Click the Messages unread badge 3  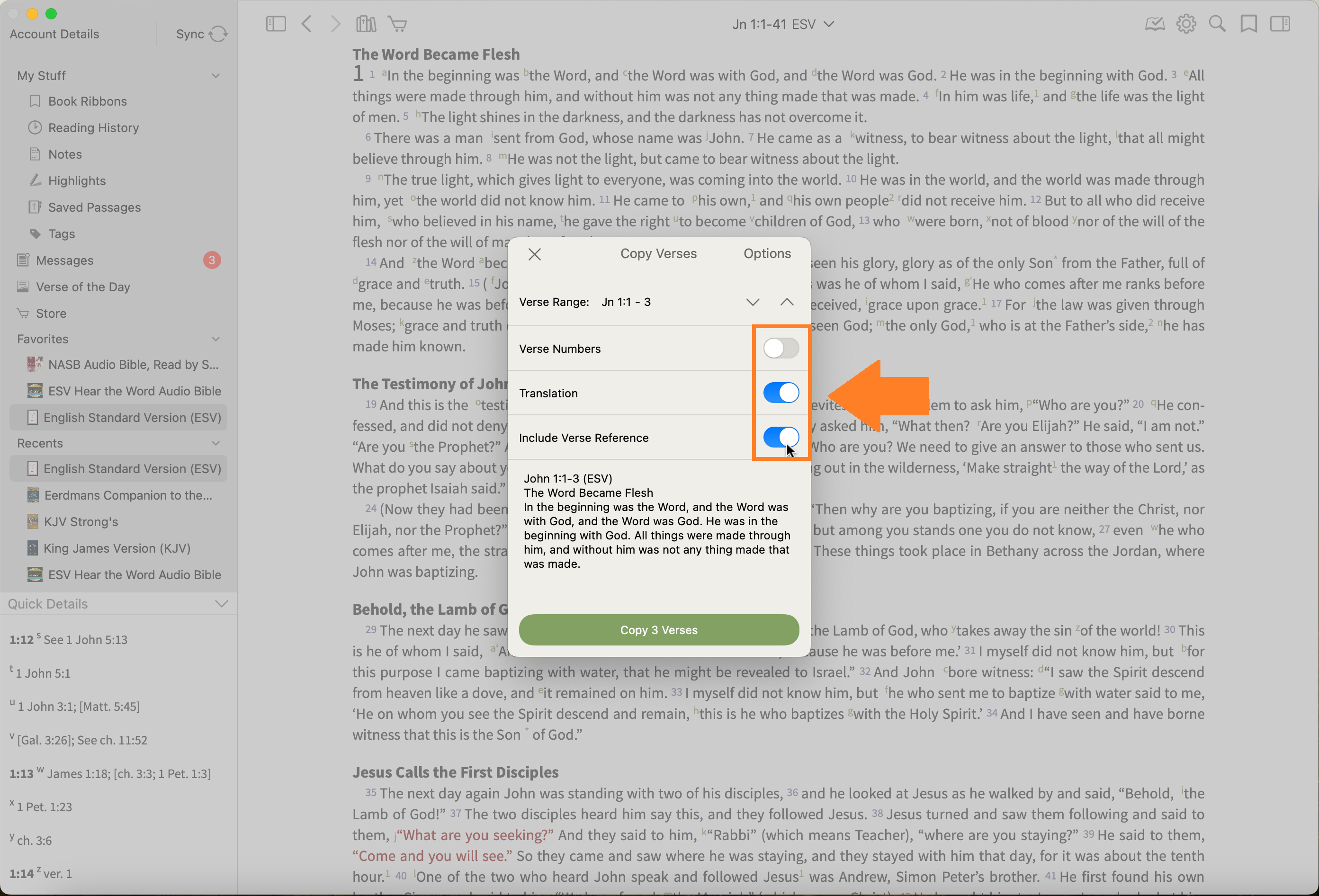point(212,260)
